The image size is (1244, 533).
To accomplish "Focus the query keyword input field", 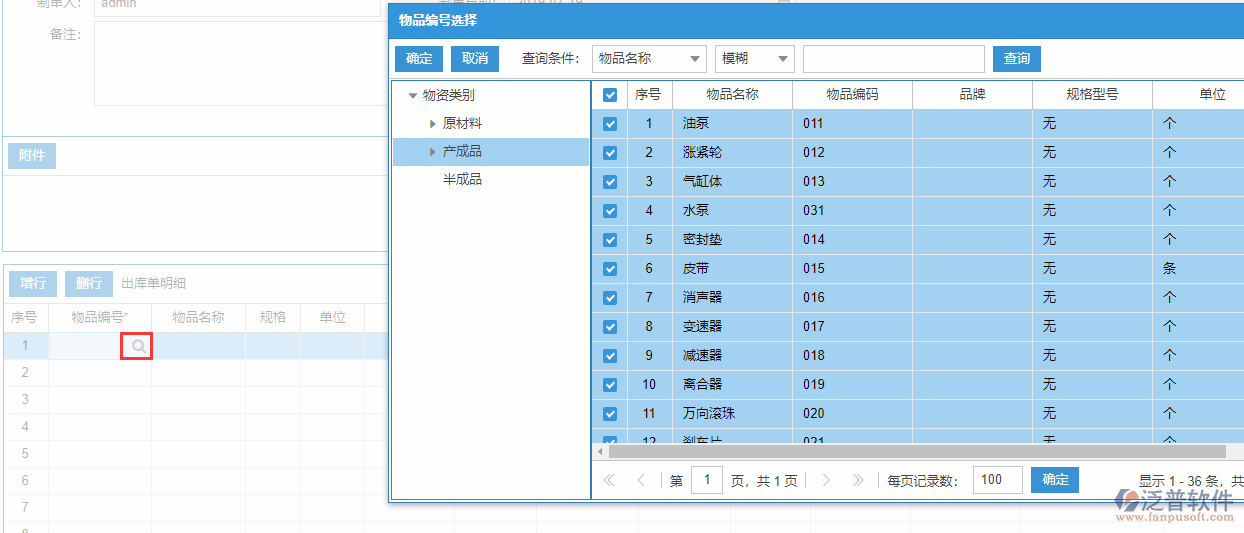I will (x=893, y=59).
